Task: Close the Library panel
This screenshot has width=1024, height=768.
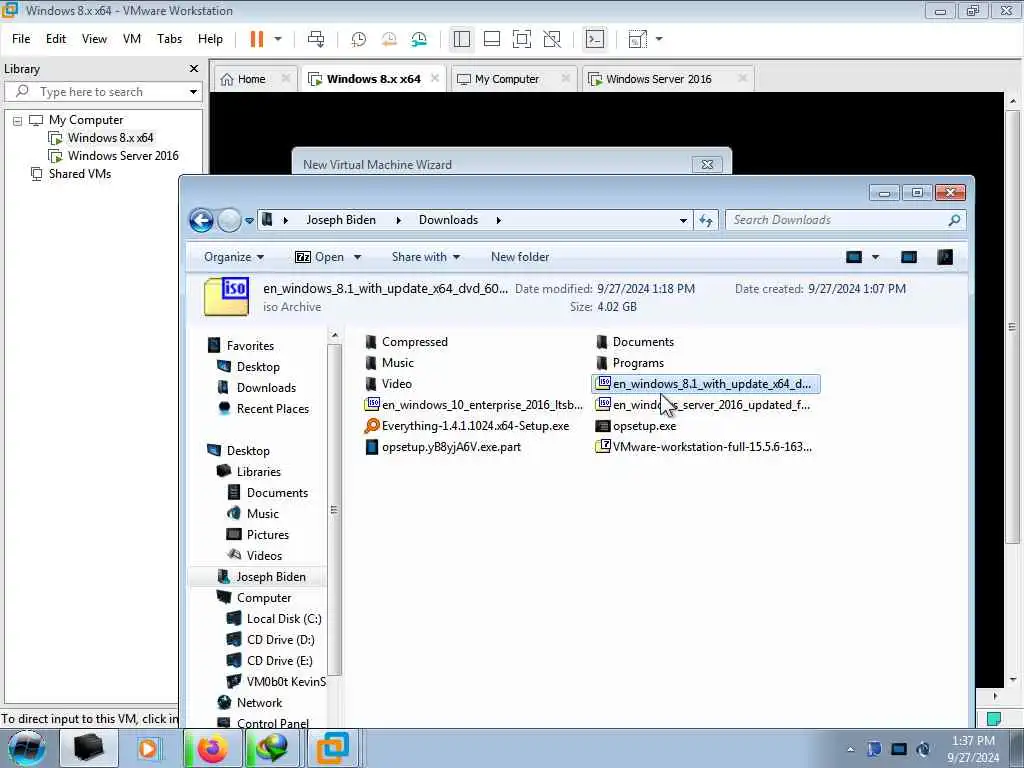Action: pos(193,69)
